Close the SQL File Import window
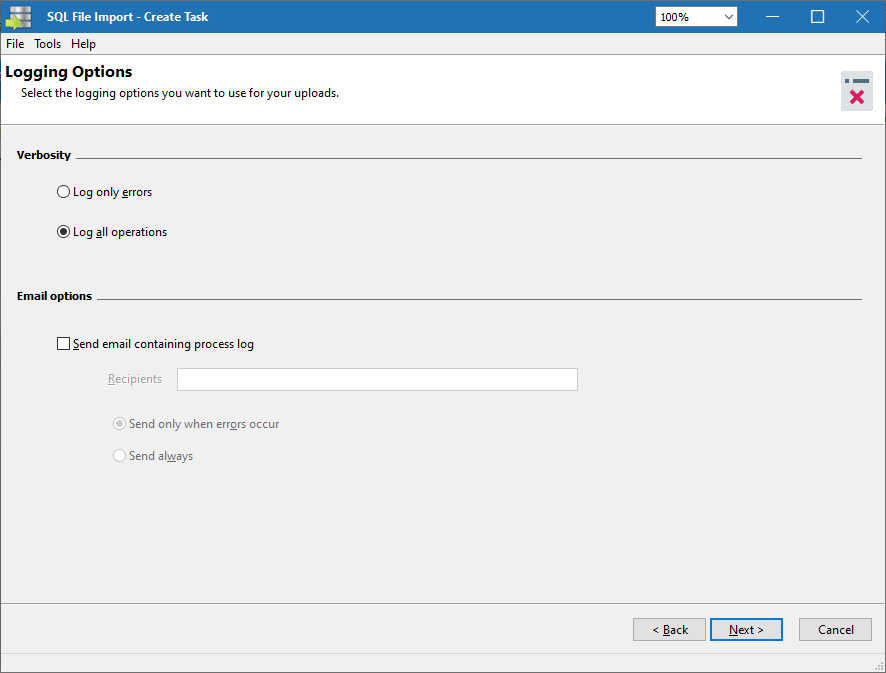 [862, 17]
